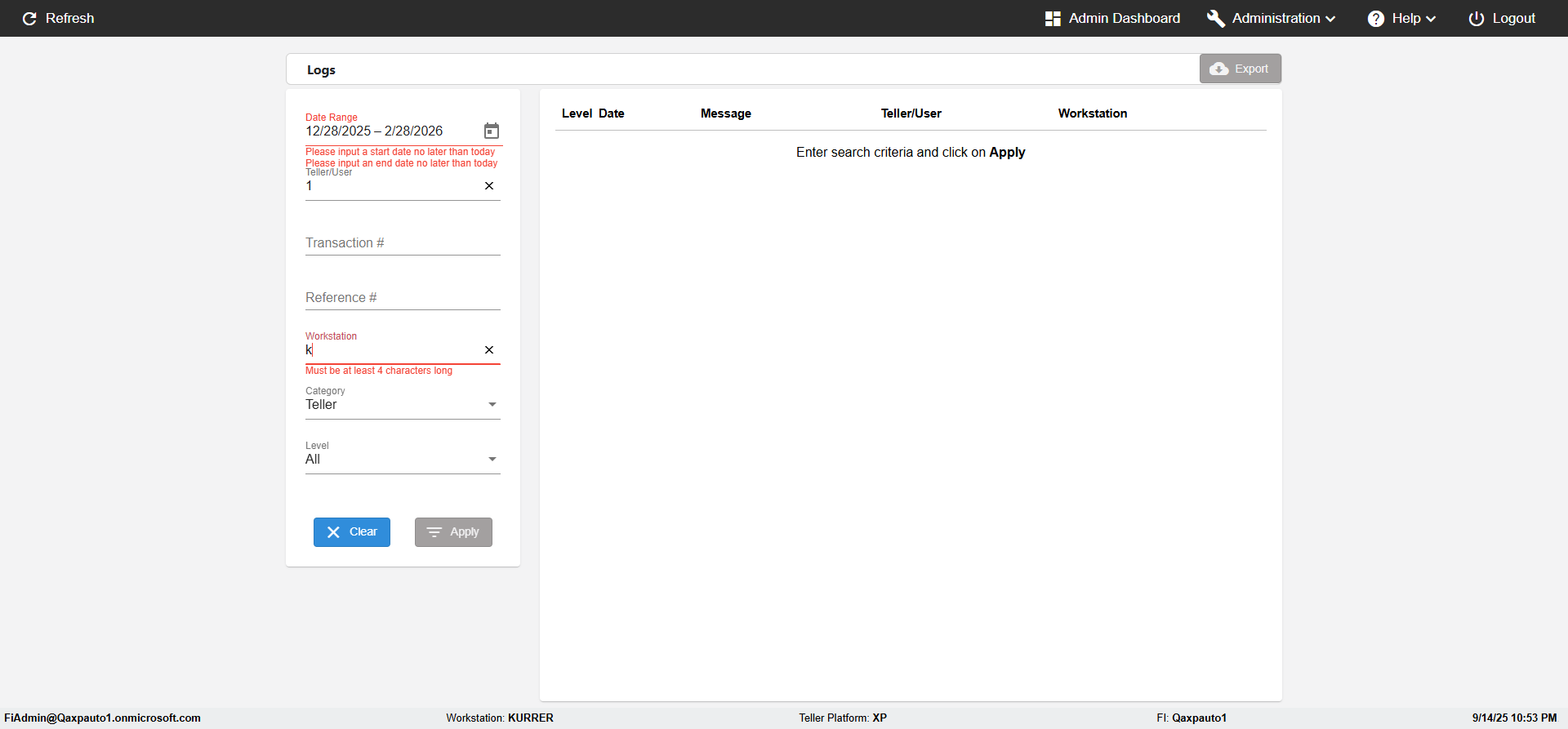Sort by the Date column header
The image size is (1568, 729).
pos(611,113)
